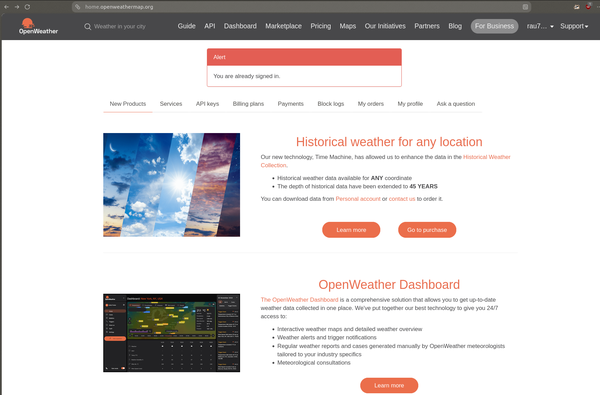This screenshot has width=600, height=395.
Task: Click the Personal account link
Action: click(x=358, y=199)
